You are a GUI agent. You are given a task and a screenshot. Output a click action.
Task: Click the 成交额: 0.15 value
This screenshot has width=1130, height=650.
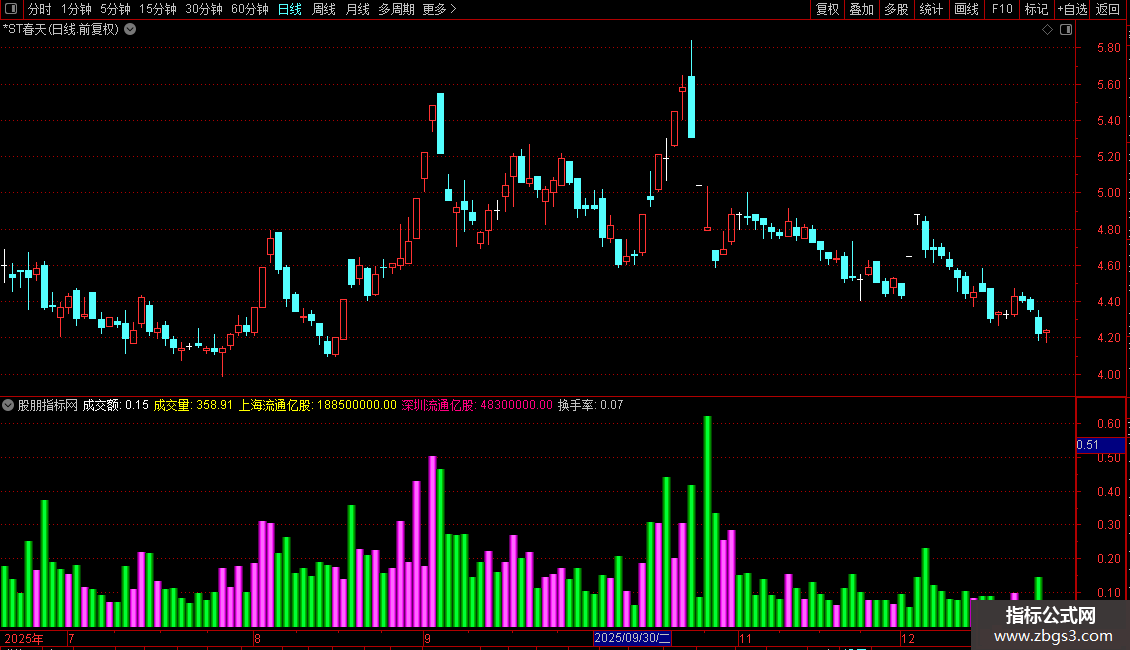pyautogui.click(x=115, y=405)
